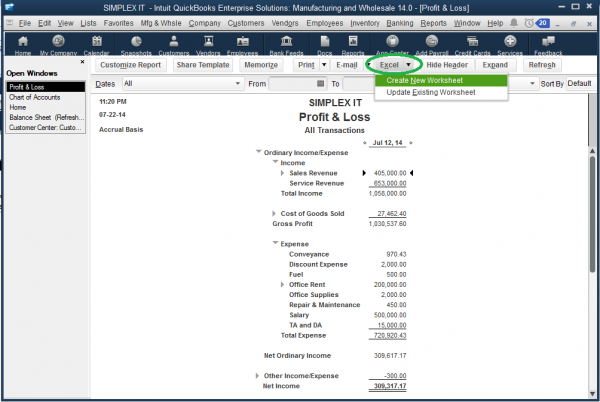
Task: Expand the Sales Revenue row
Action: [282, 173]
